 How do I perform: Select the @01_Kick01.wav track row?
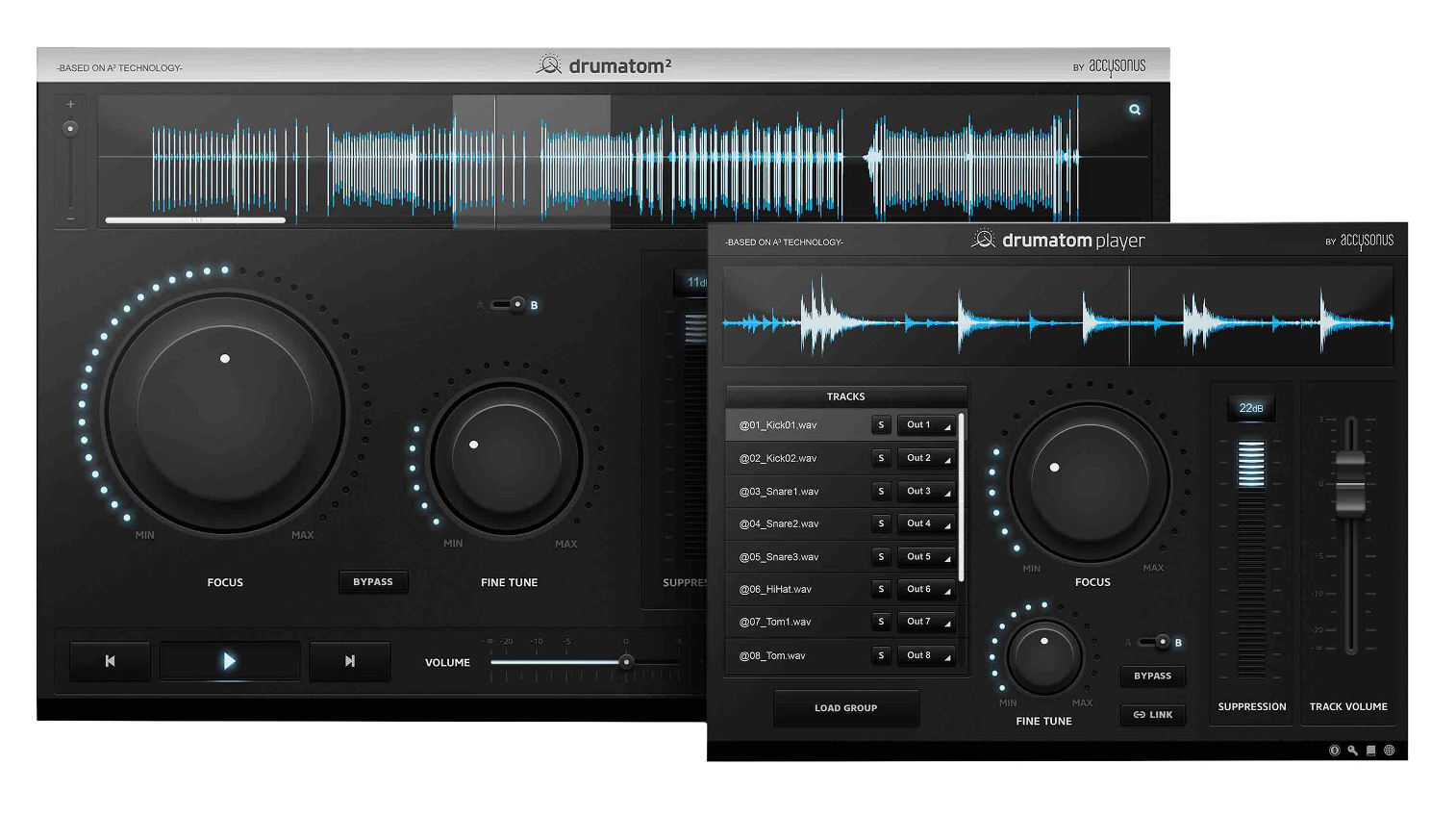(x=841, y=425)
